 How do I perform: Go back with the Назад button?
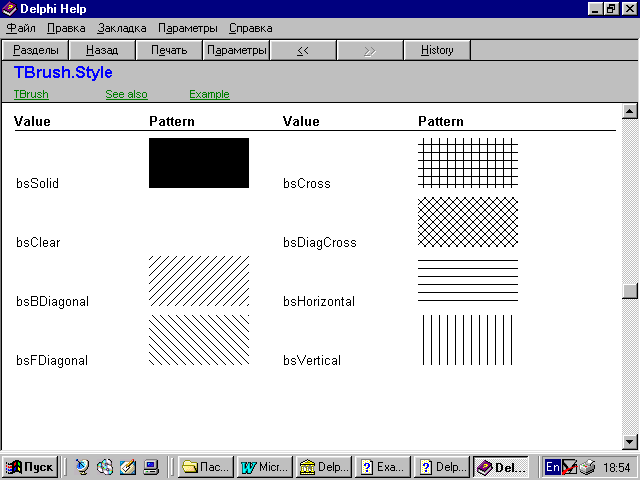102,50
